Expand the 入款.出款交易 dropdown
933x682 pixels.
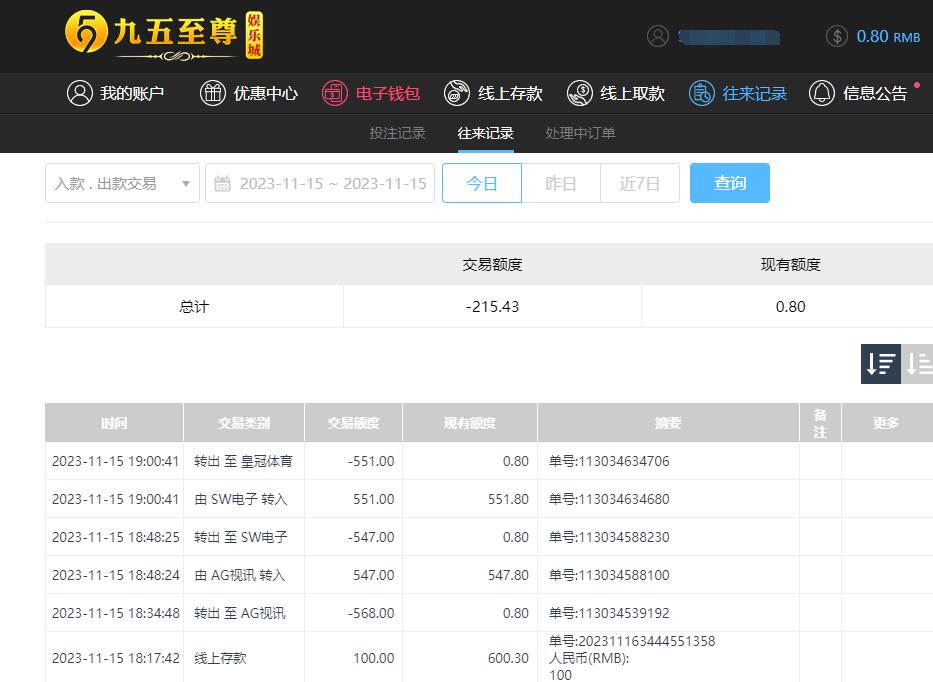122,183
